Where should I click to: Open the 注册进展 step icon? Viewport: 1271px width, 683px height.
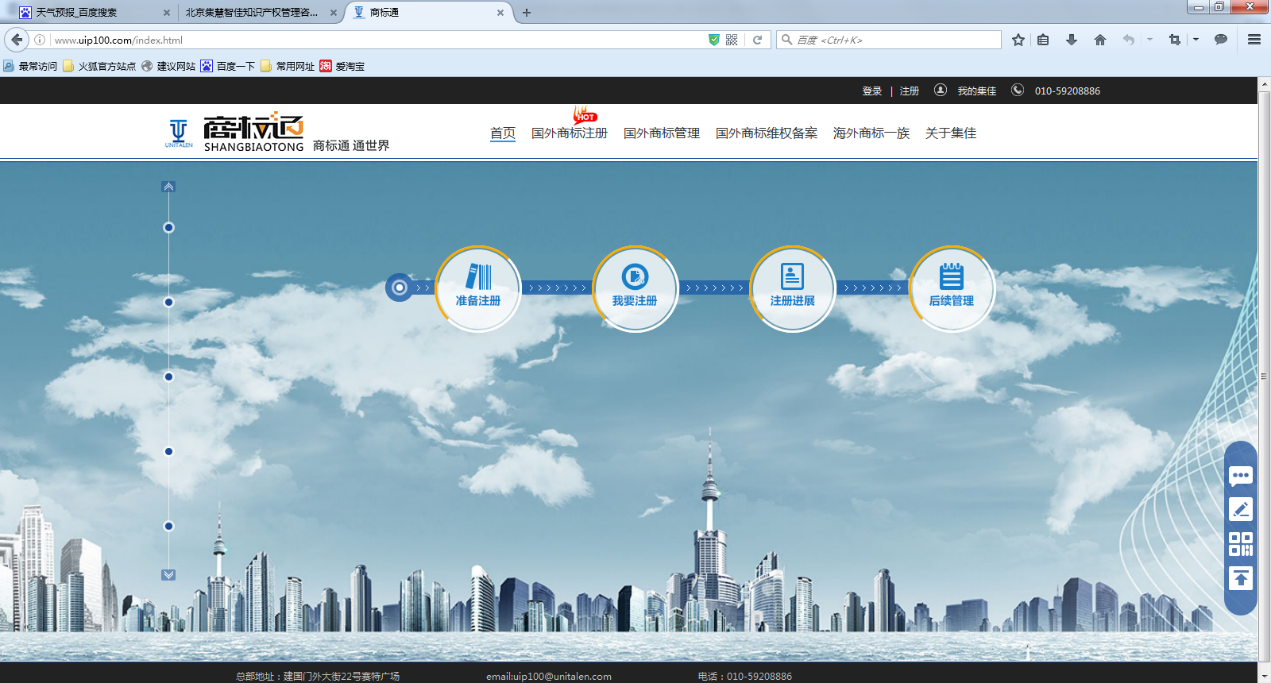point(792,288)
